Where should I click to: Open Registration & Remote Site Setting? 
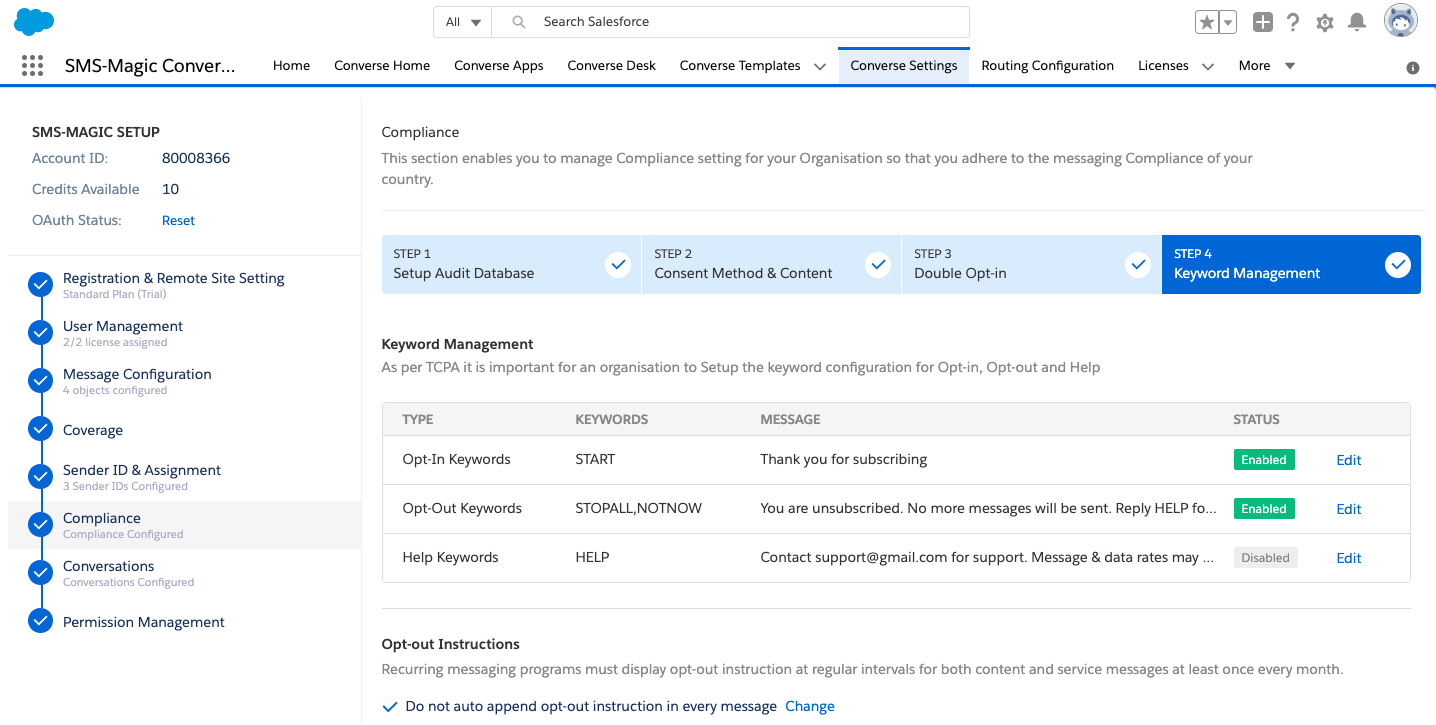tap(173, 278)
